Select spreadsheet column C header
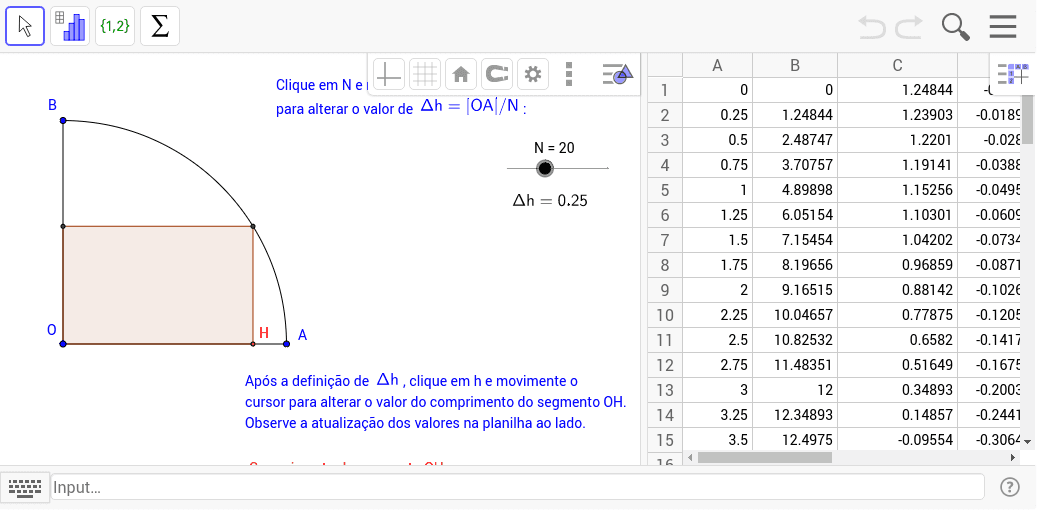 (x=897, y=65)
